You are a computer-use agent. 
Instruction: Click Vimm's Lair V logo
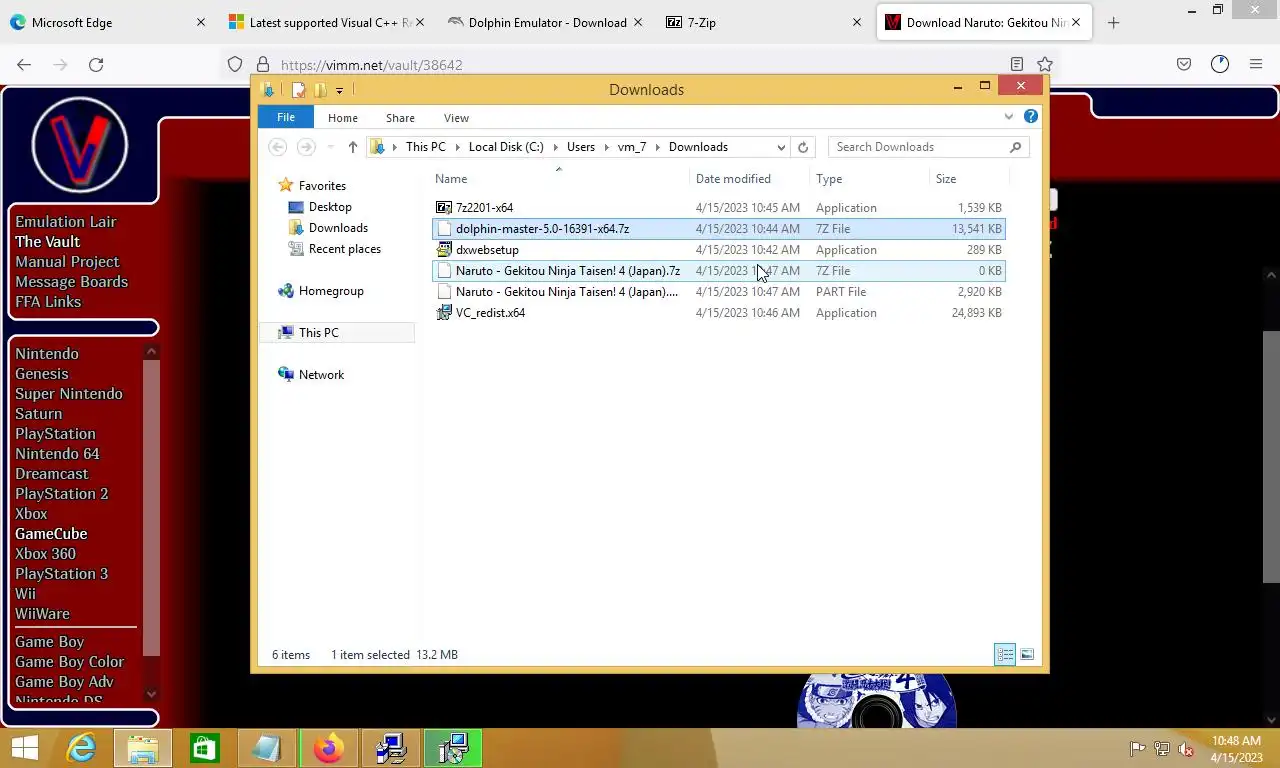[x=80, y=146]
